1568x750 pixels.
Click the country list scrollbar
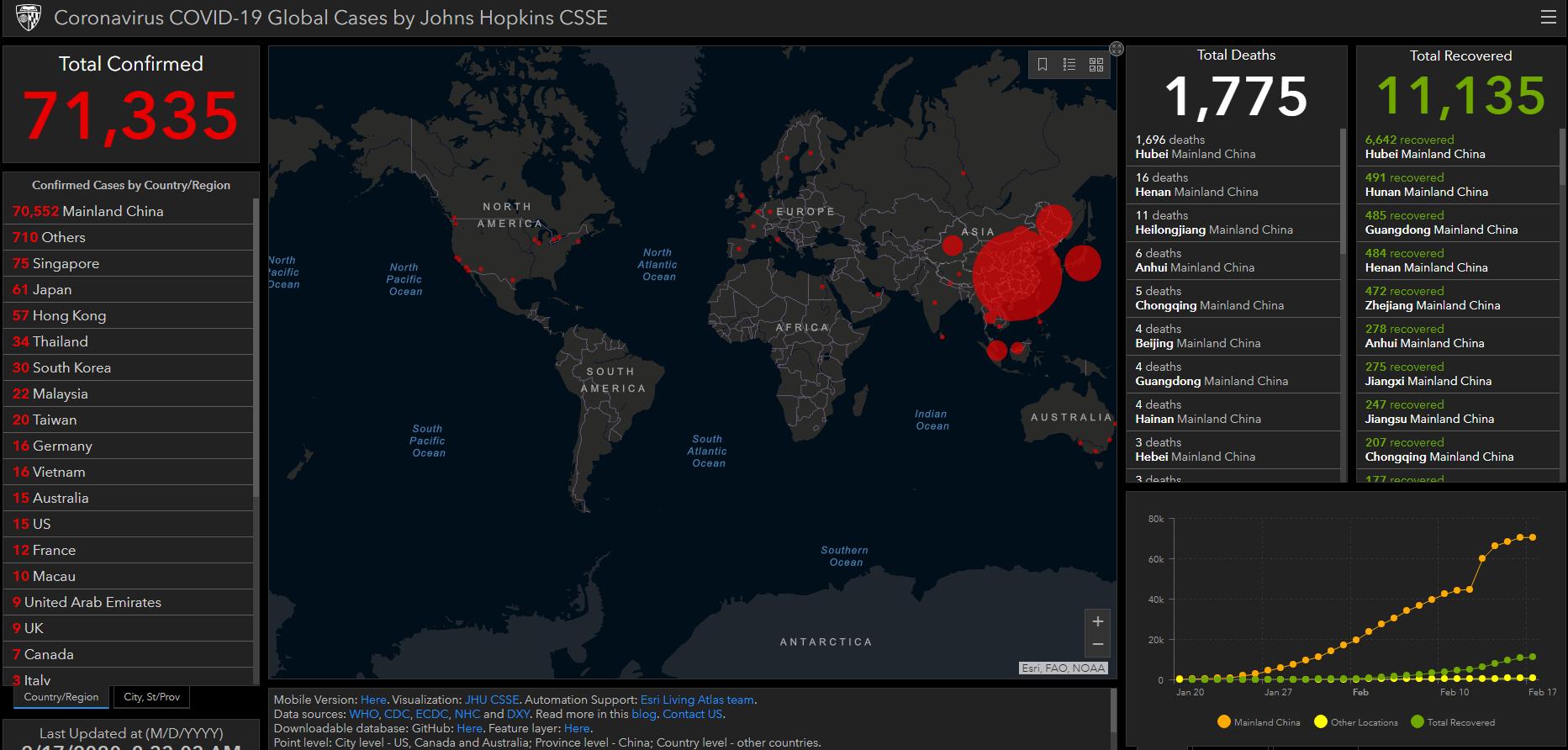[x=256, y=349]
